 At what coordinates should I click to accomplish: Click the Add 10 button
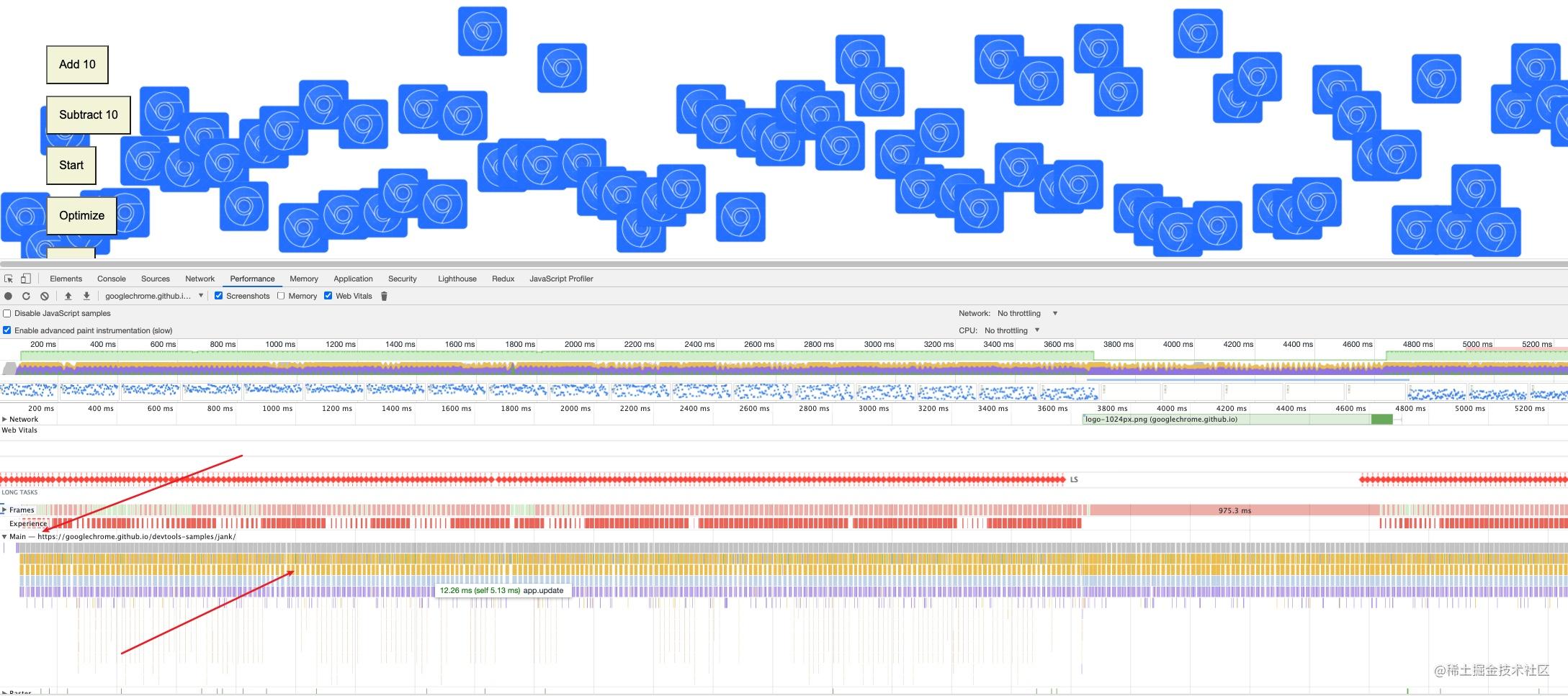[x=77, y=64]
